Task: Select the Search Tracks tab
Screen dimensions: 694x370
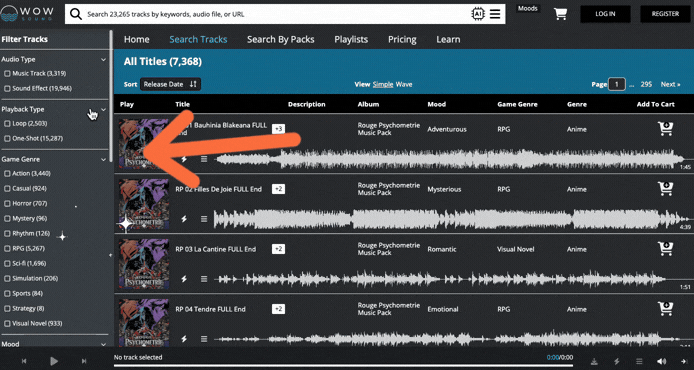Action: (198, 39)
